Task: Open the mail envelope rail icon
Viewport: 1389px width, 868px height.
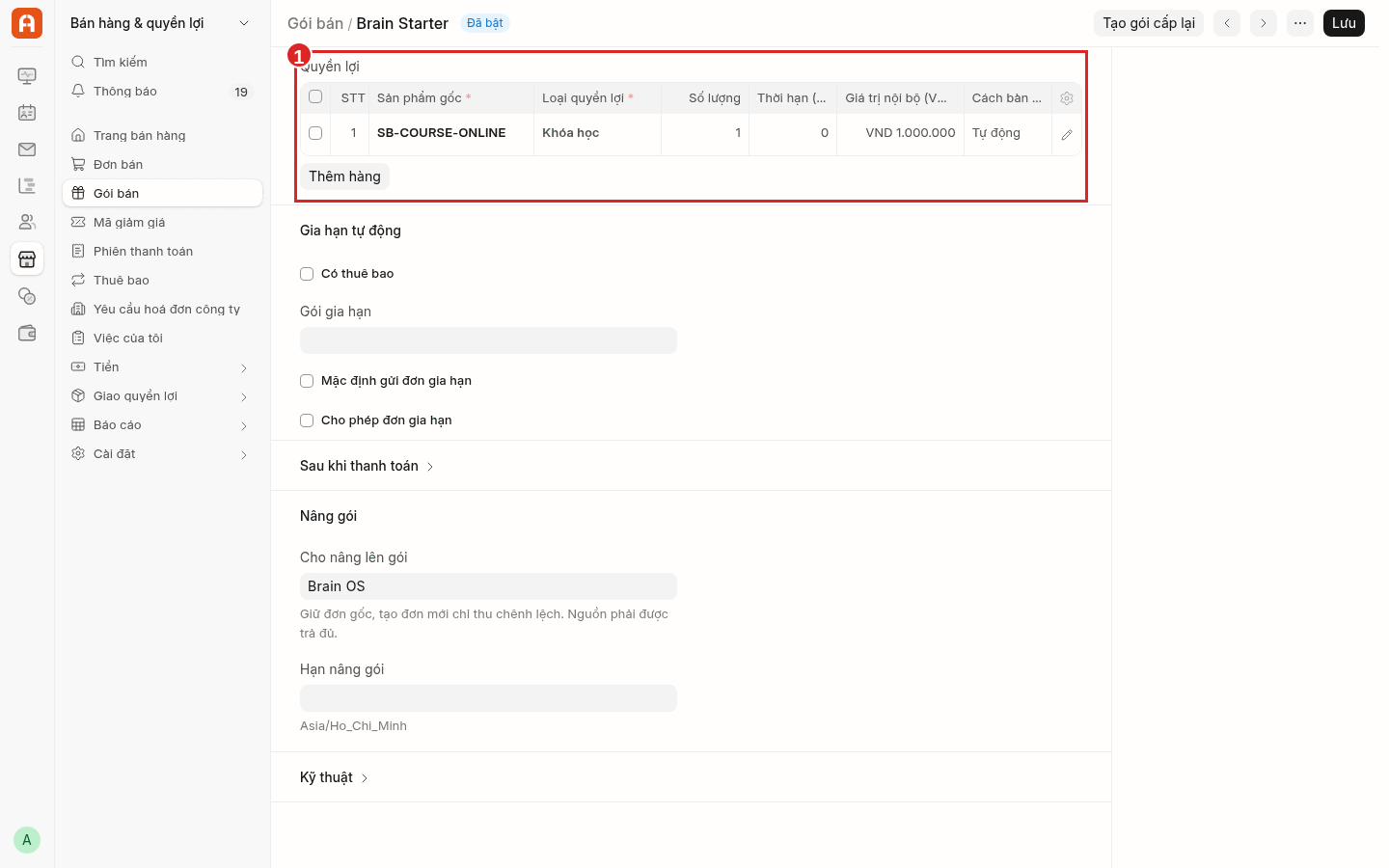Action: tap(27, 149)
